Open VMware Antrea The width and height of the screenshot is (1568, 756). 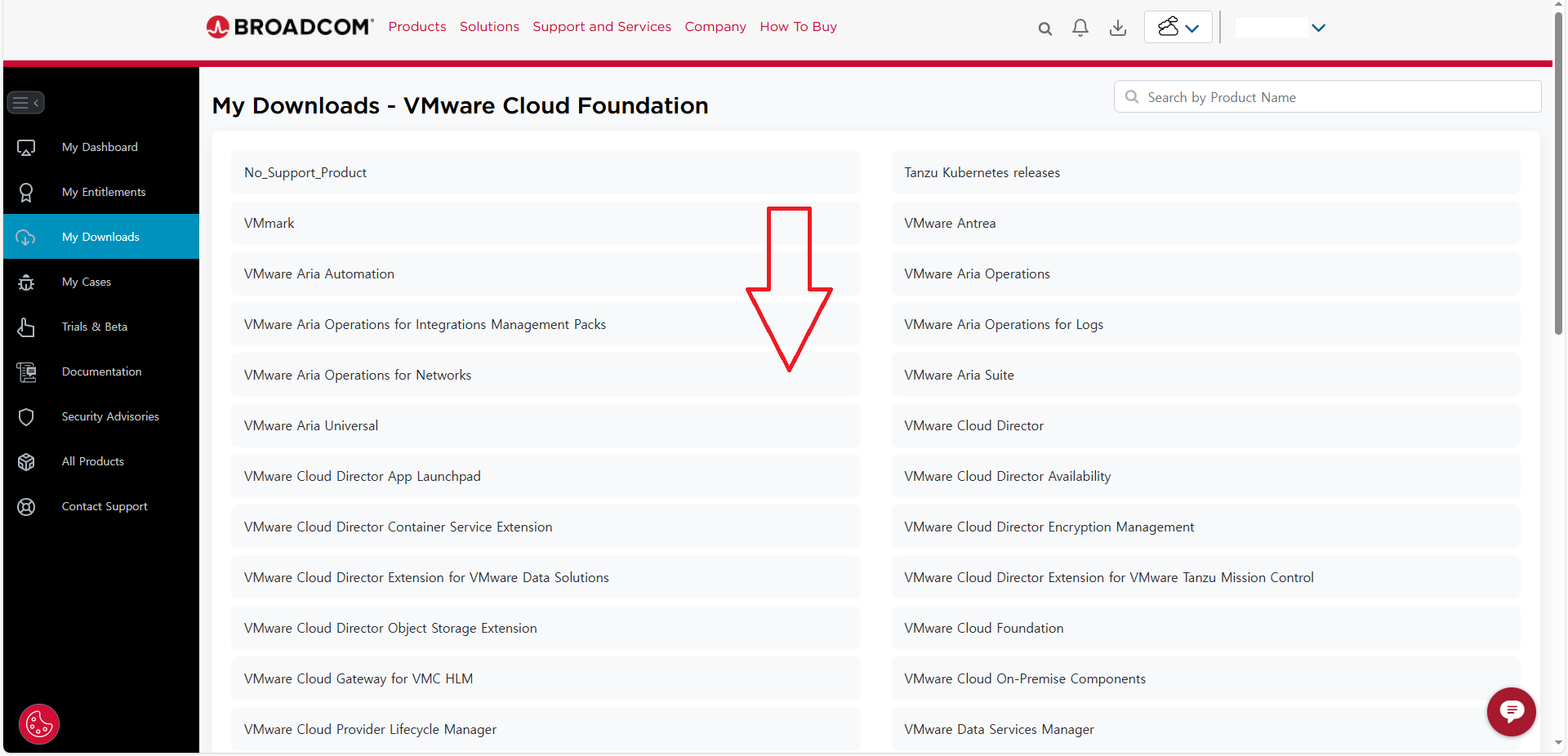(1205, 223)
